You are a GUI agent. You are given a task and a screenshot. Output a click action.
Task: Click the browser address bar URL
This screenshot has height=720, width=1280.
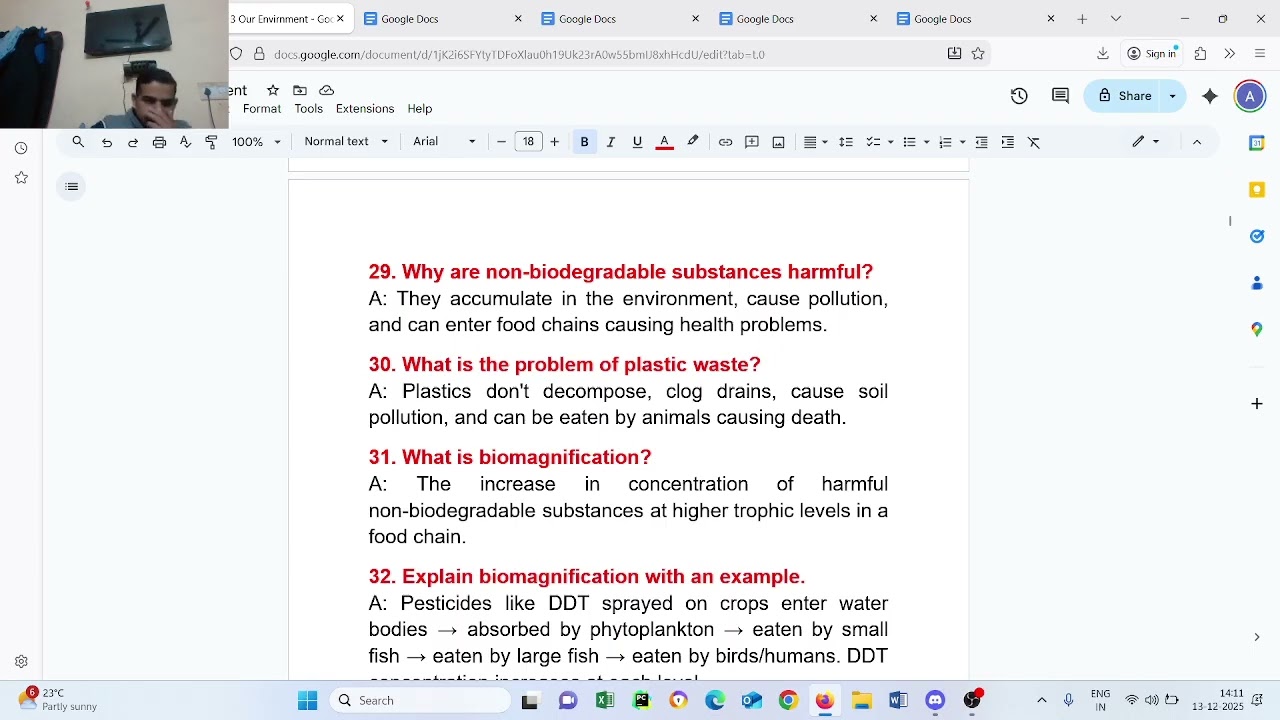[x=520, y=54]
